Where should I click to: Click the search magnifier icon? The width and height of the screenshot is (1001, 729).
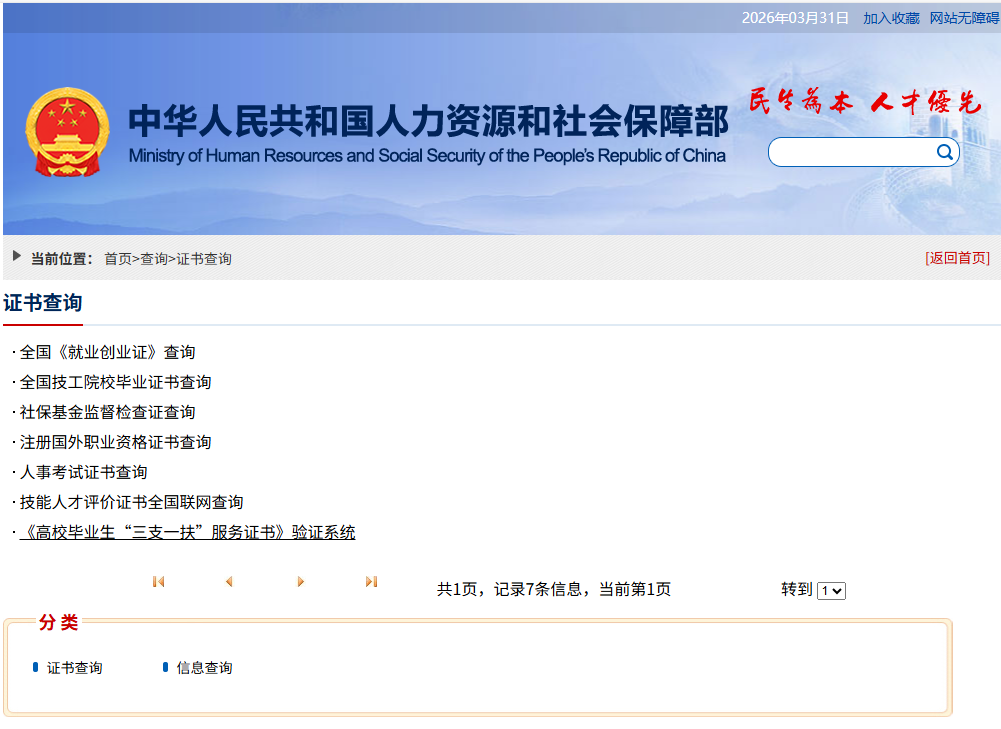[x=944, y=152]
